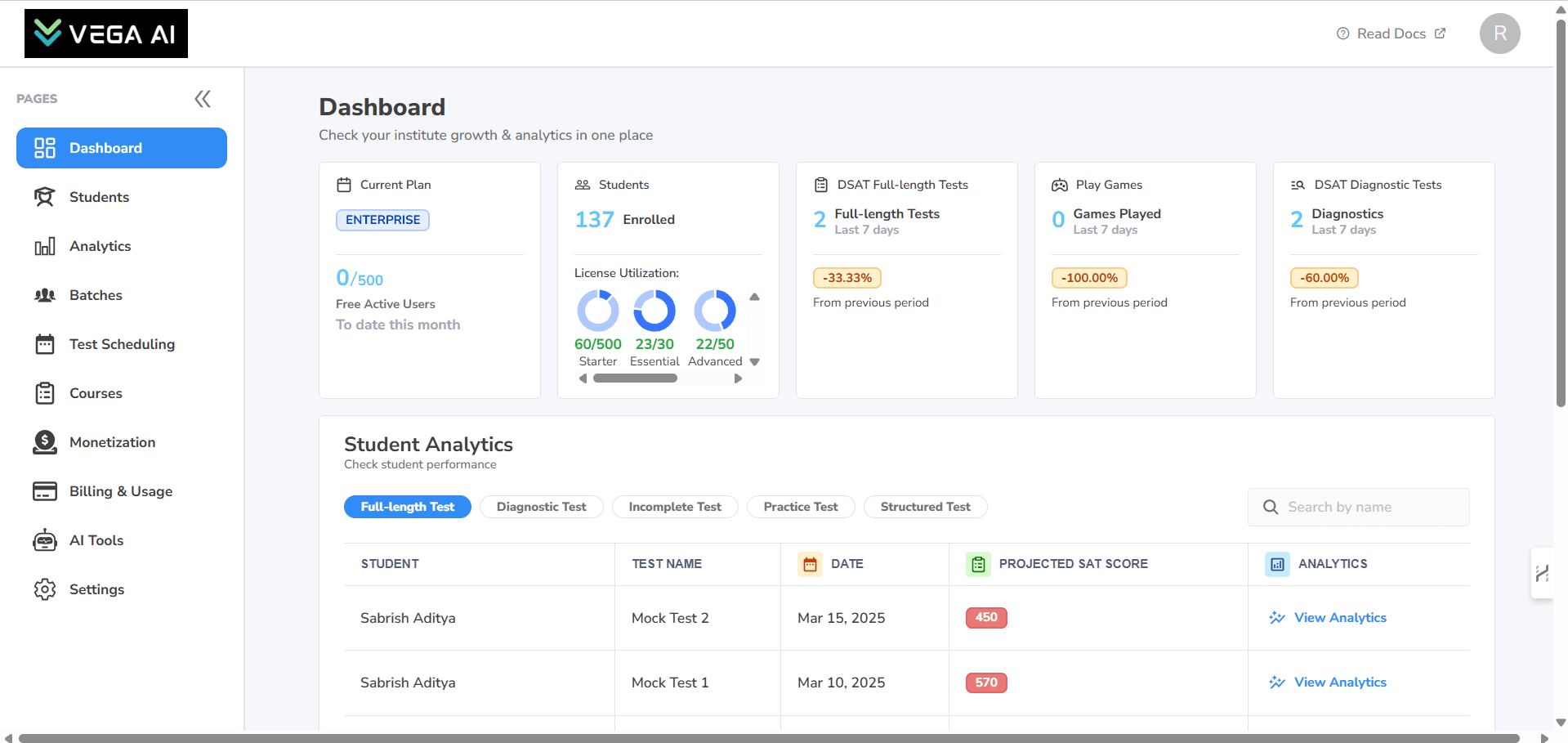Viewport: 1568px width, 743px height.
Task: Open the Batches page
Action: 122,295
